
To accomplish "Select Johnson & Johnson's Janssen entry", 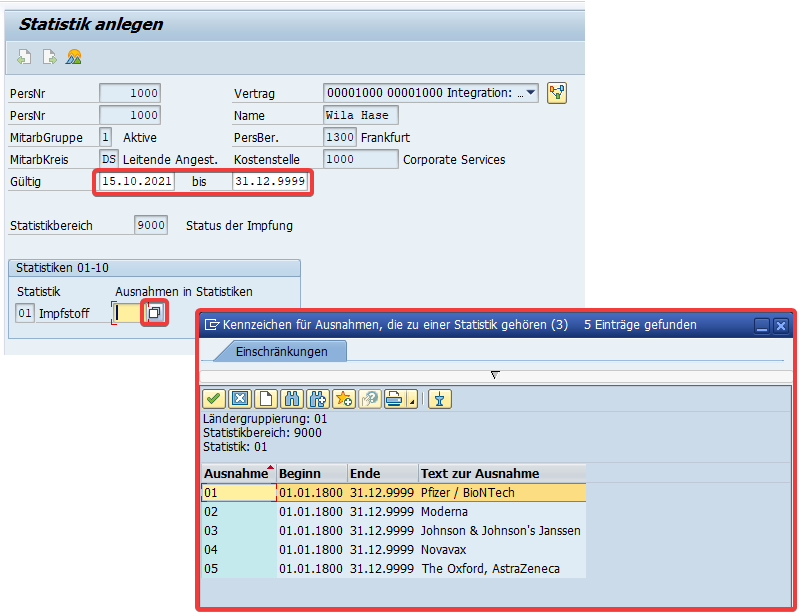I will pyautogui.click(x=393, y=530).
